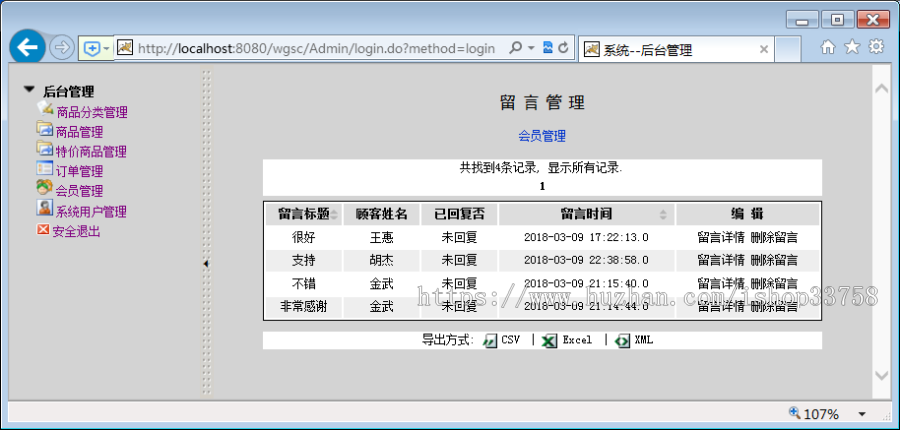Click the blue 会员管理 link under the title
This screenshot has width=900, height=430.
[542, 136]
